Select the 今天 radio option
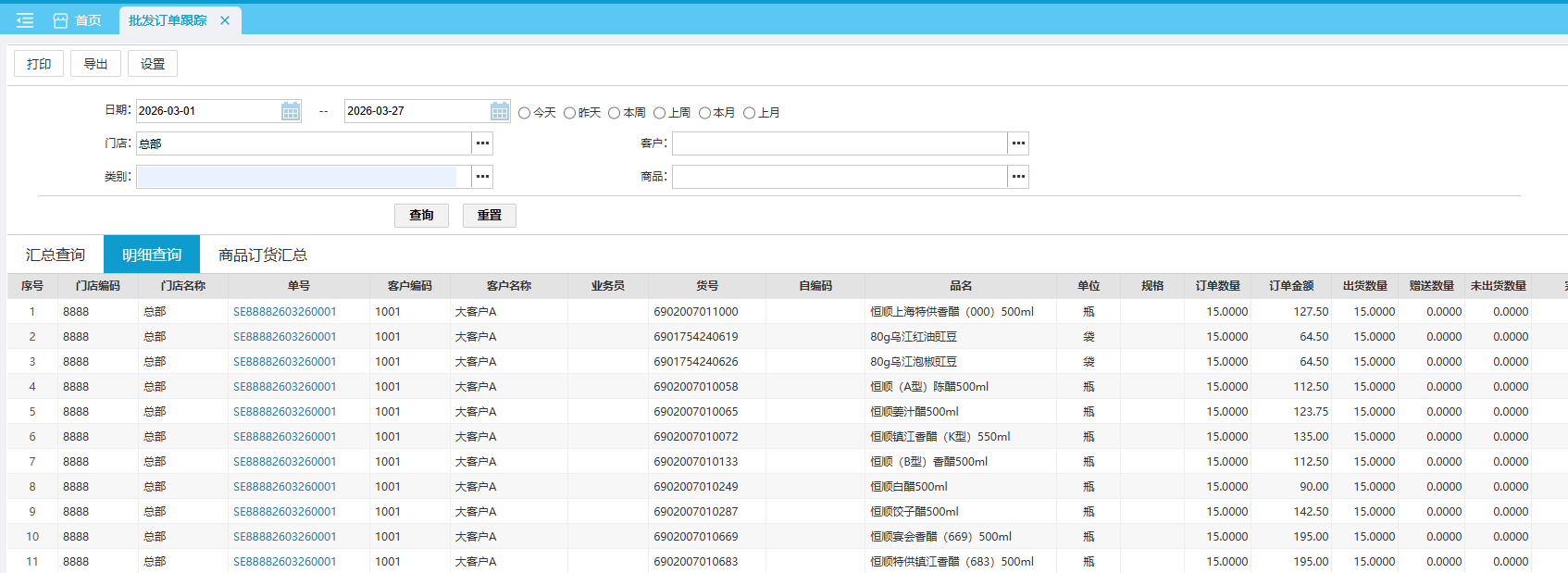Viewport: 1568px width, 573px height. click(525, 113)
